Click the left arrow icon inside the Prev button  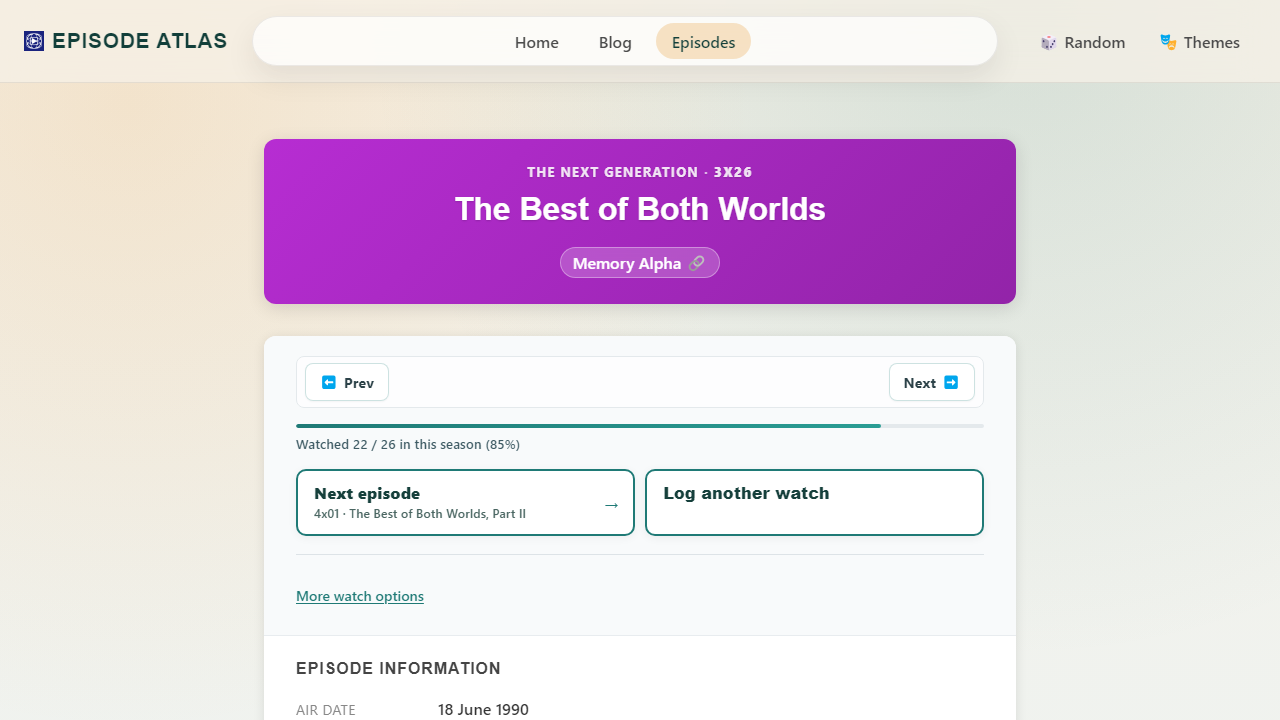(x=329, y=382)
